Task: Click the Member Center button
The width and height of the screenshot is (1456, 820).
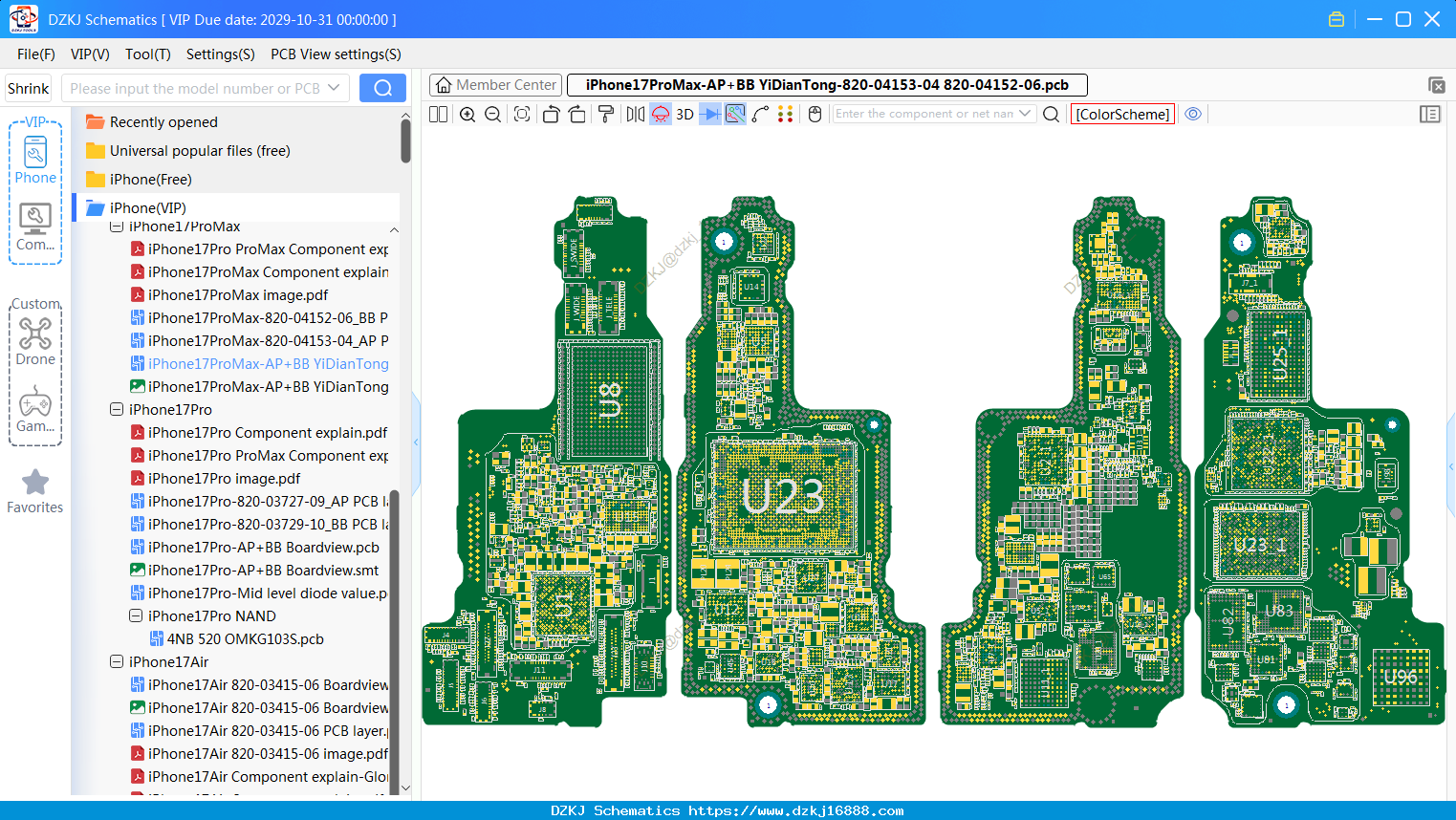Action: (x=495, y=85)
